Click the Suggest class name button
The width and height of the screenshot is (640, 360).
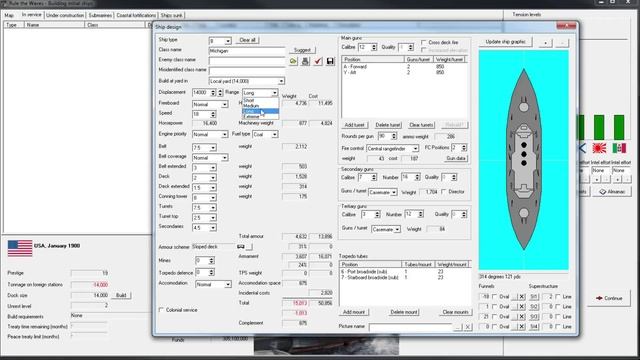(x=302, y=50)
